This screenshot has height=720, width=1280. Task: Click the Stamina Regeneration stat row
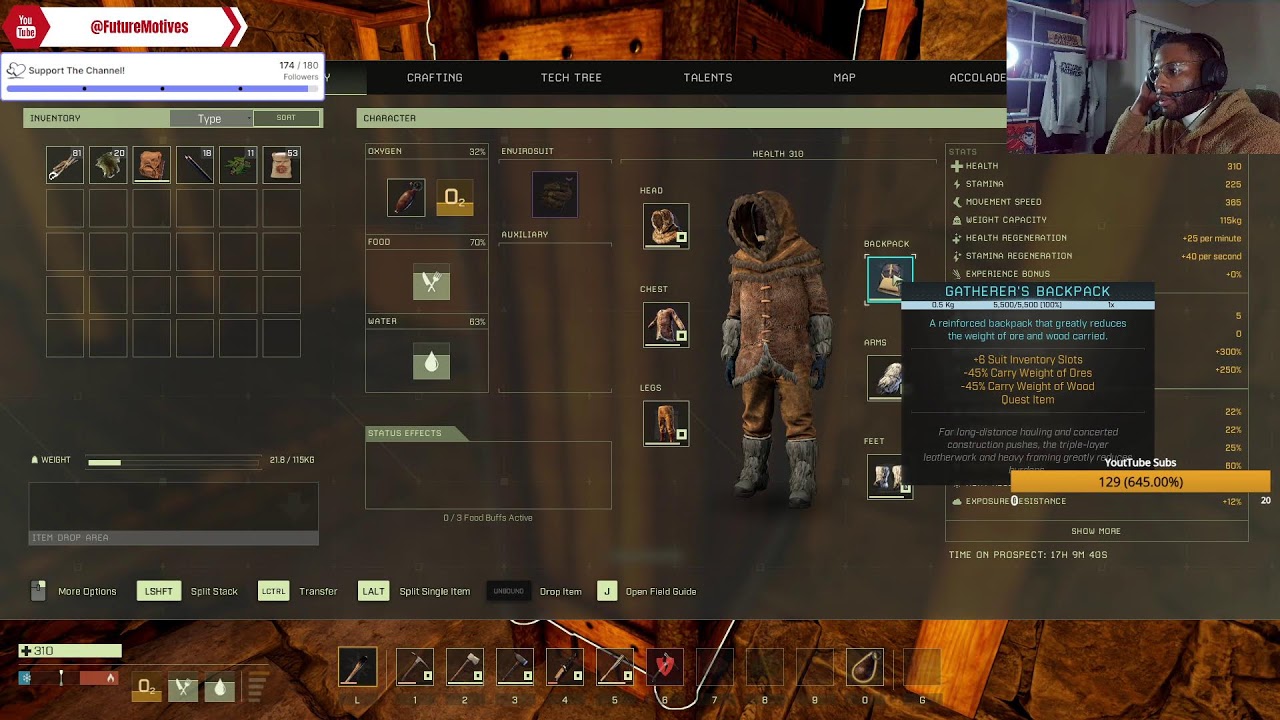pyautogui.click(x=1097, y=256)
